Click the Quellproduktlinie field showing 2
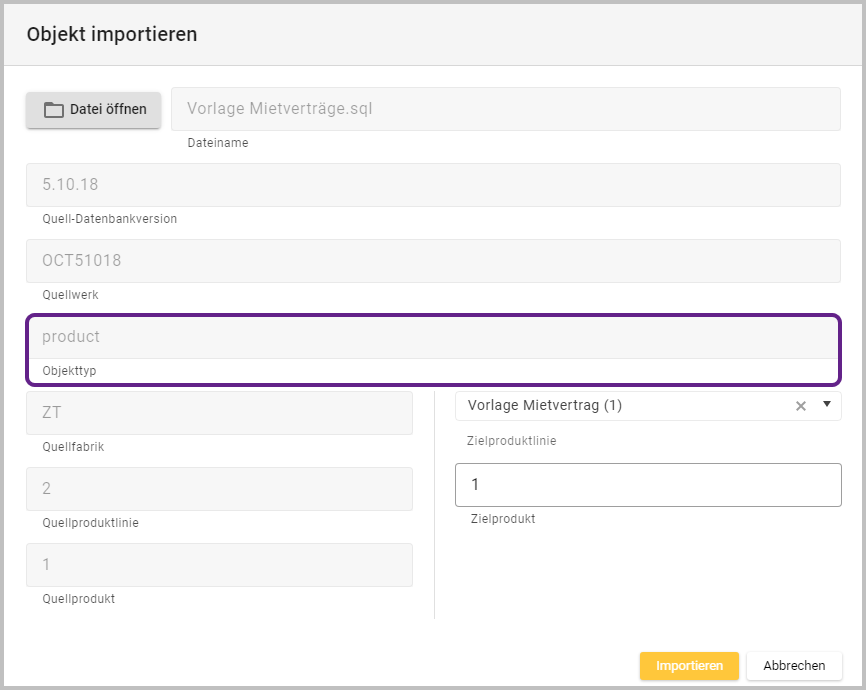The width and height of the screenshot is (866, 690). 219,489
